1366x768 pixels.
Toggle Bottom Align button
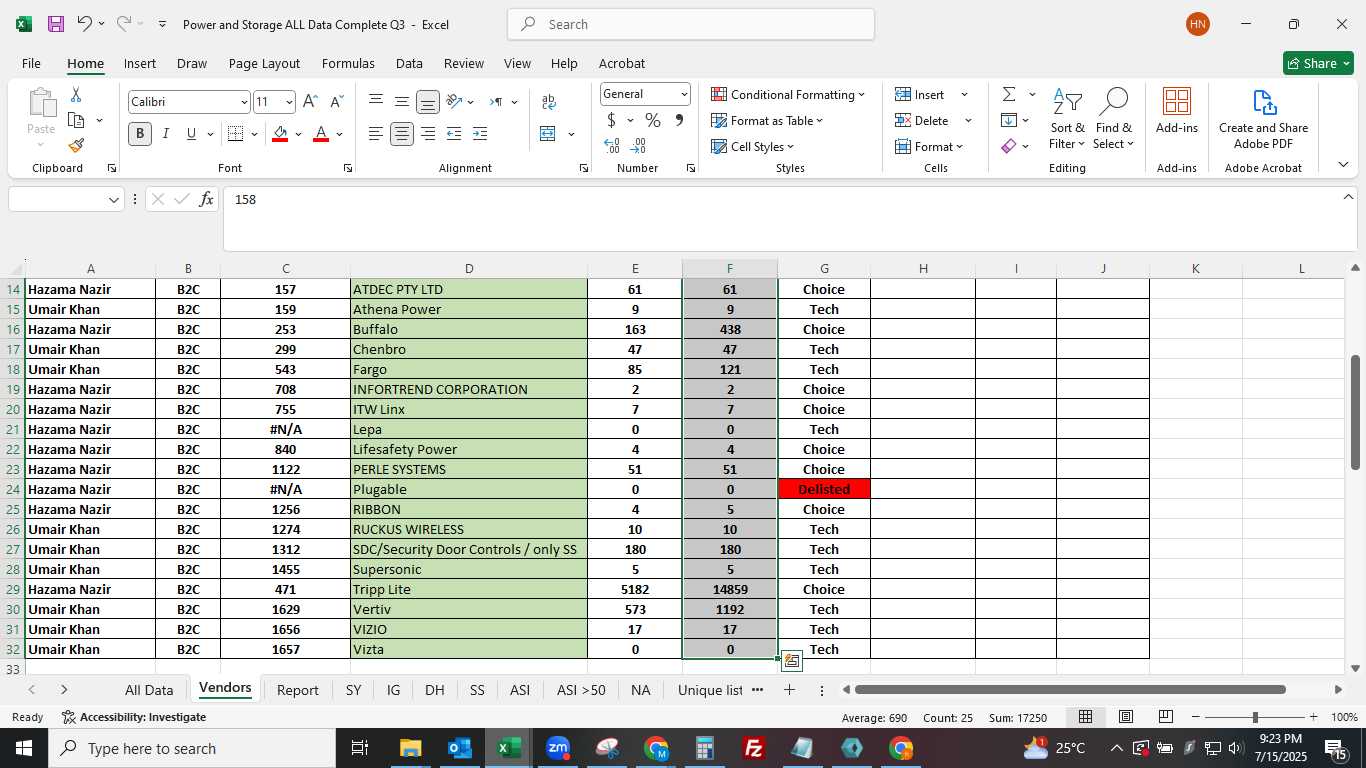[x=427, y=102]
